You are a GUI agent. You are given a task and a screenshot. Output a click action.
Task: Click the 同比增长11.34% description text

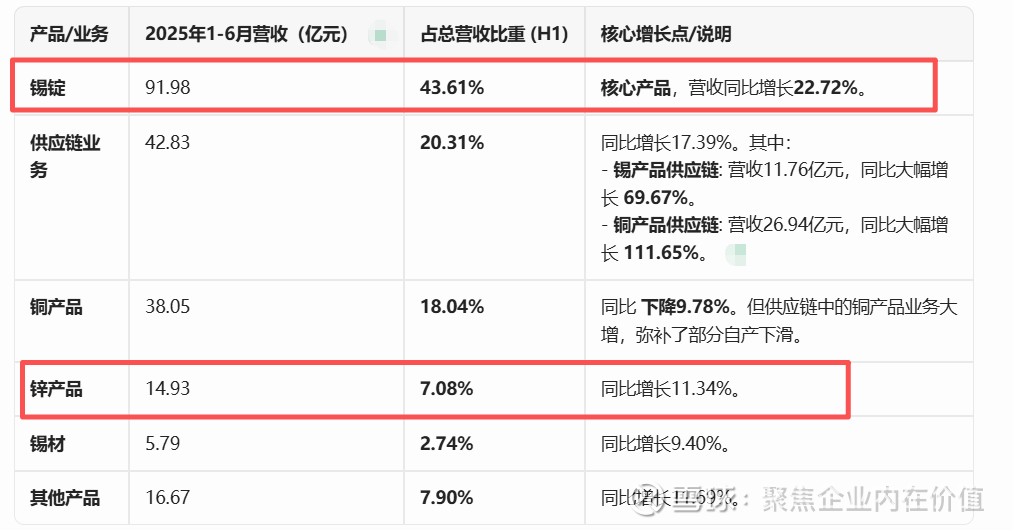point(671,389)
